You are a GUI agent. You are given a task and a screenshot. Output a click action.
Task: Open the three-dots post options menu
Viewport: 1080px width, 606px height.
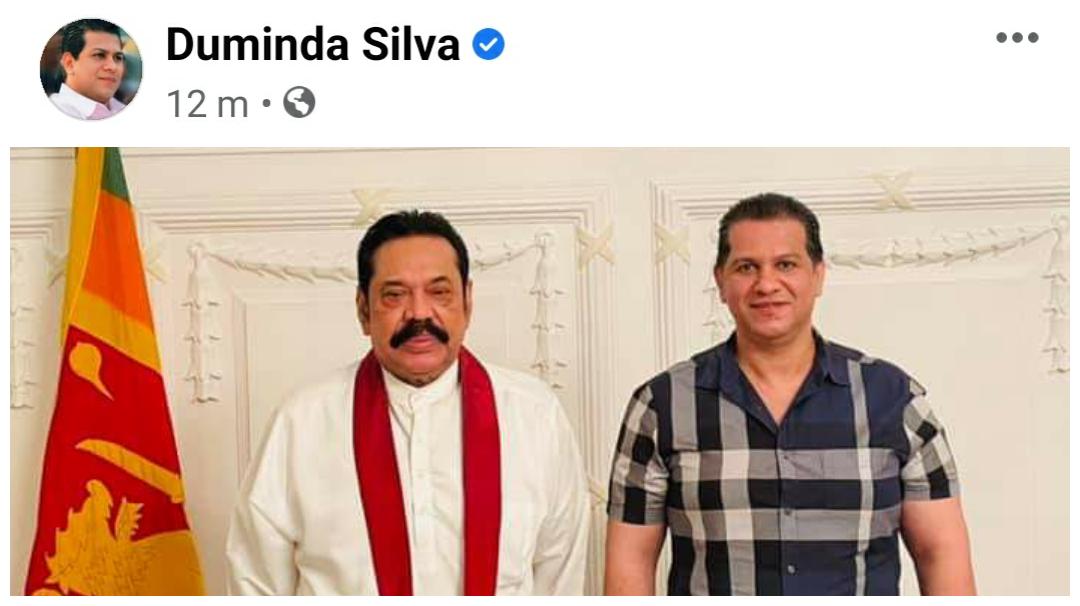[x=1017, y=38]
